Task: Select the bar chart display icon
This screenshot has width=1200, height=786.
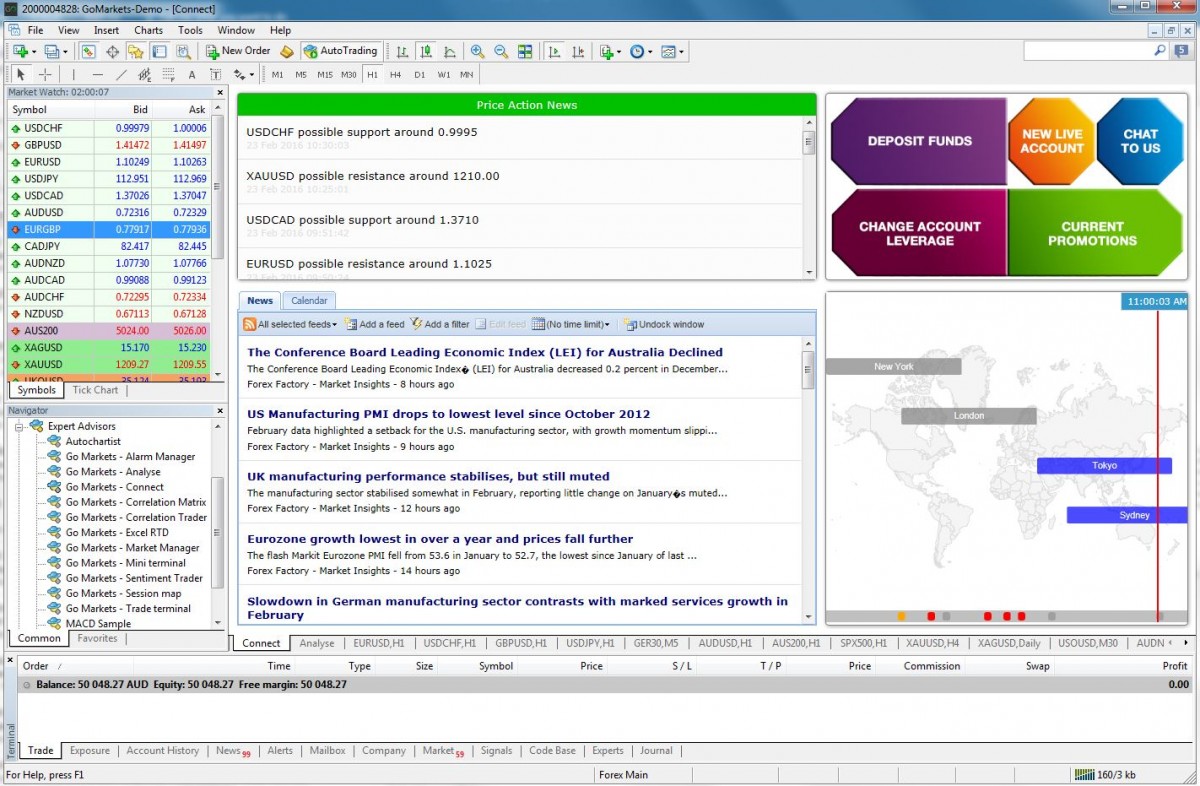Action: click(x=402, y=51)
